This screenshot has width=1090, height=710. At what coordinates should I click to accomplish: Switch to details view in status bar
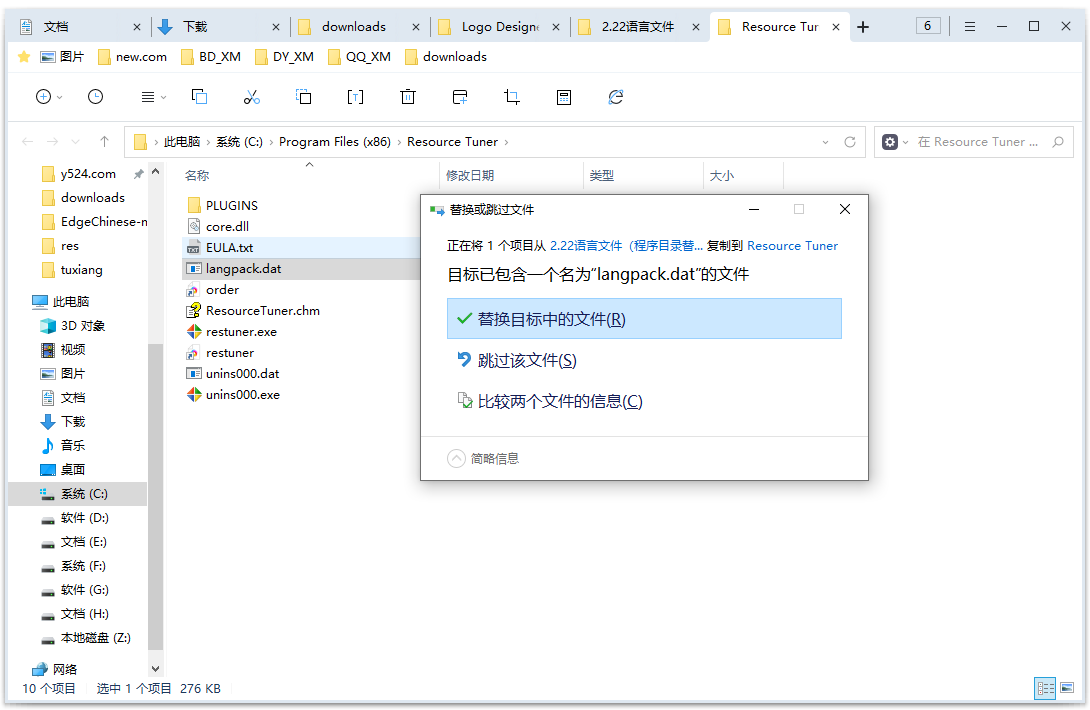tap(1046, 688)
